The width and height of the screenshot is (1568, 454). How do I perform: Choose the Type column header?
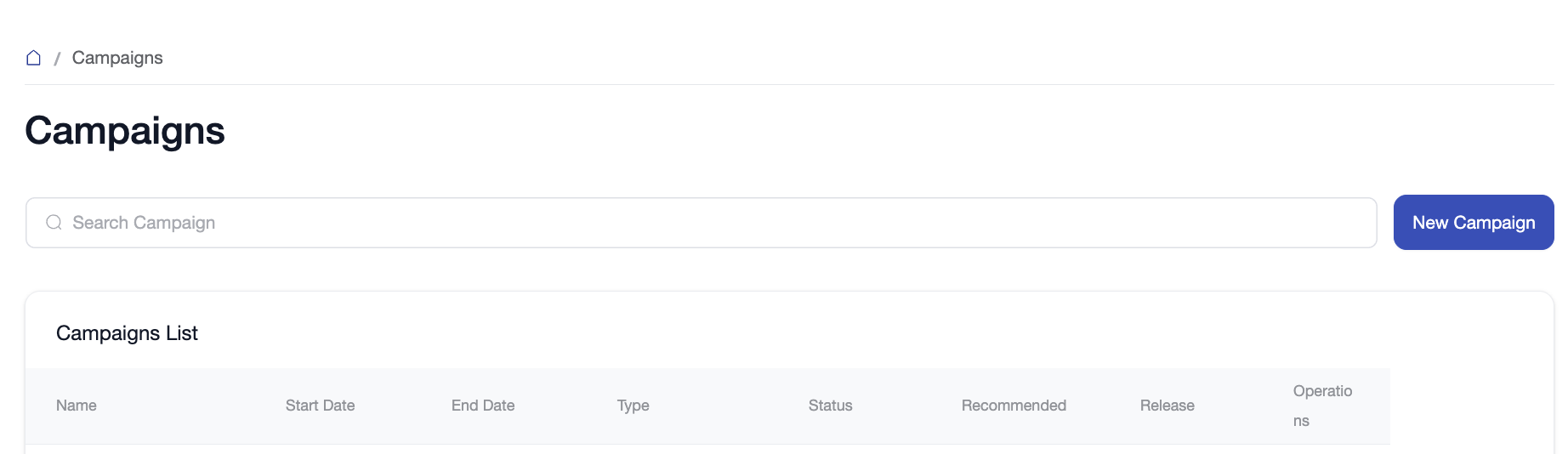pyautogui.click(x=633, y=406)
